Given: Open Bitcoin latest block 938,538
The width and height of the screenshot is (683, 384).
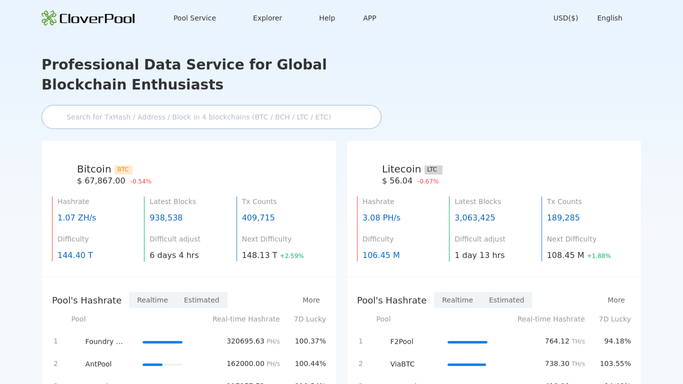Looking at the screenshot, I should (166, 218).
